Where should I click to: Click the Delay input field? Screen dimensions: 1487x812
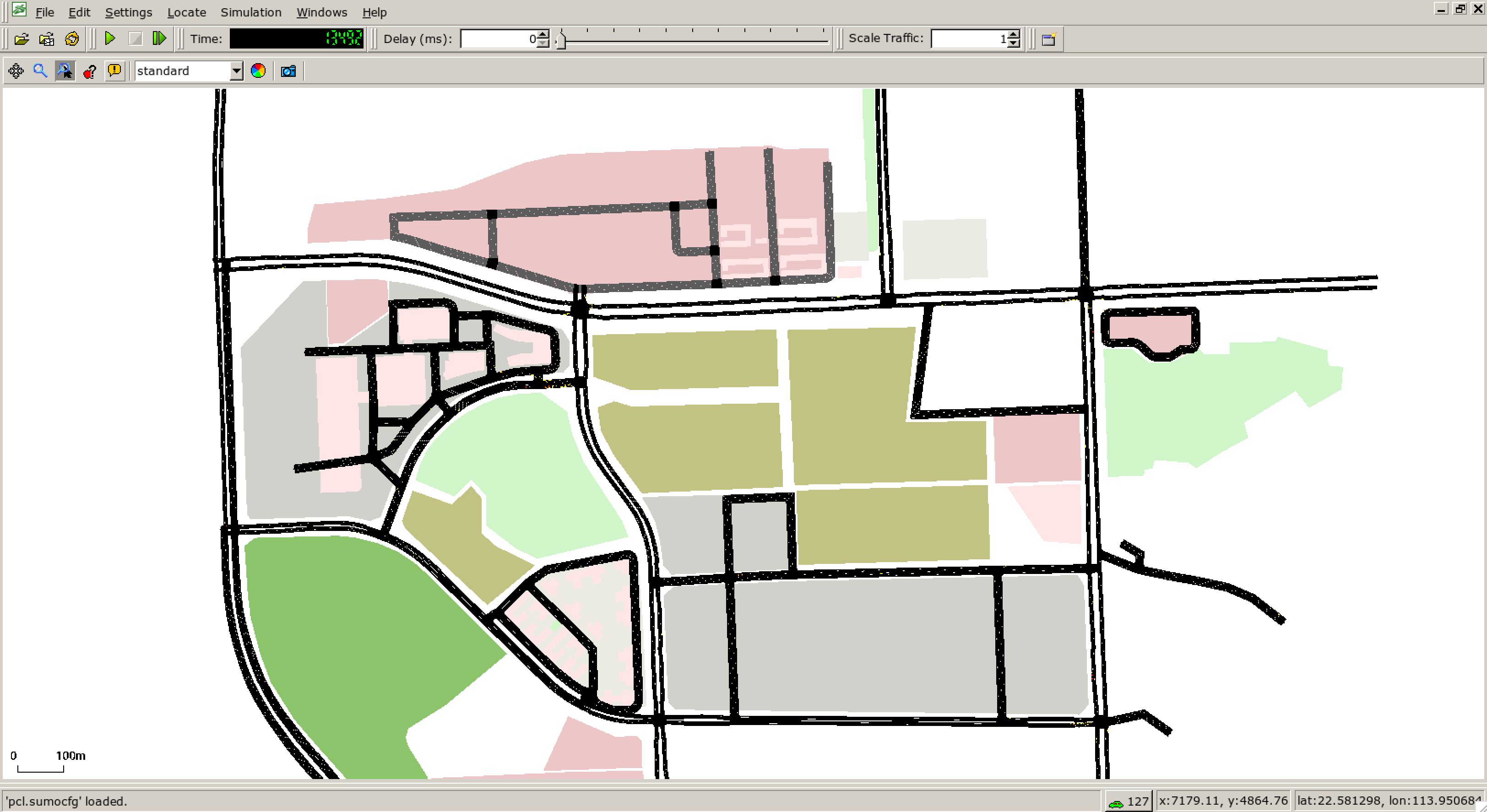click(x=499, y=39)
